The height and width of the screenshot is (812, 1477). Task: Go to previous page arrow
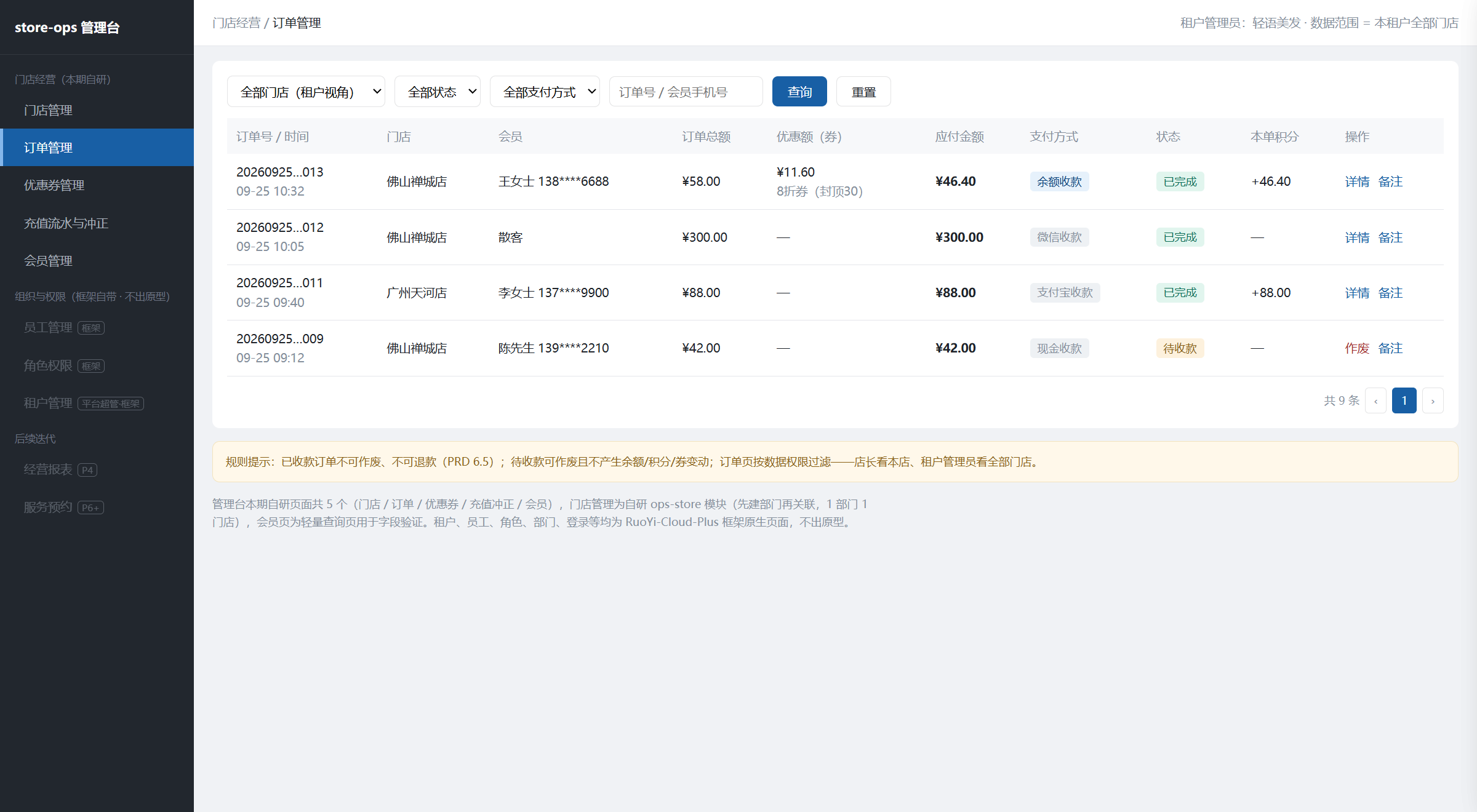point(1375,401)
